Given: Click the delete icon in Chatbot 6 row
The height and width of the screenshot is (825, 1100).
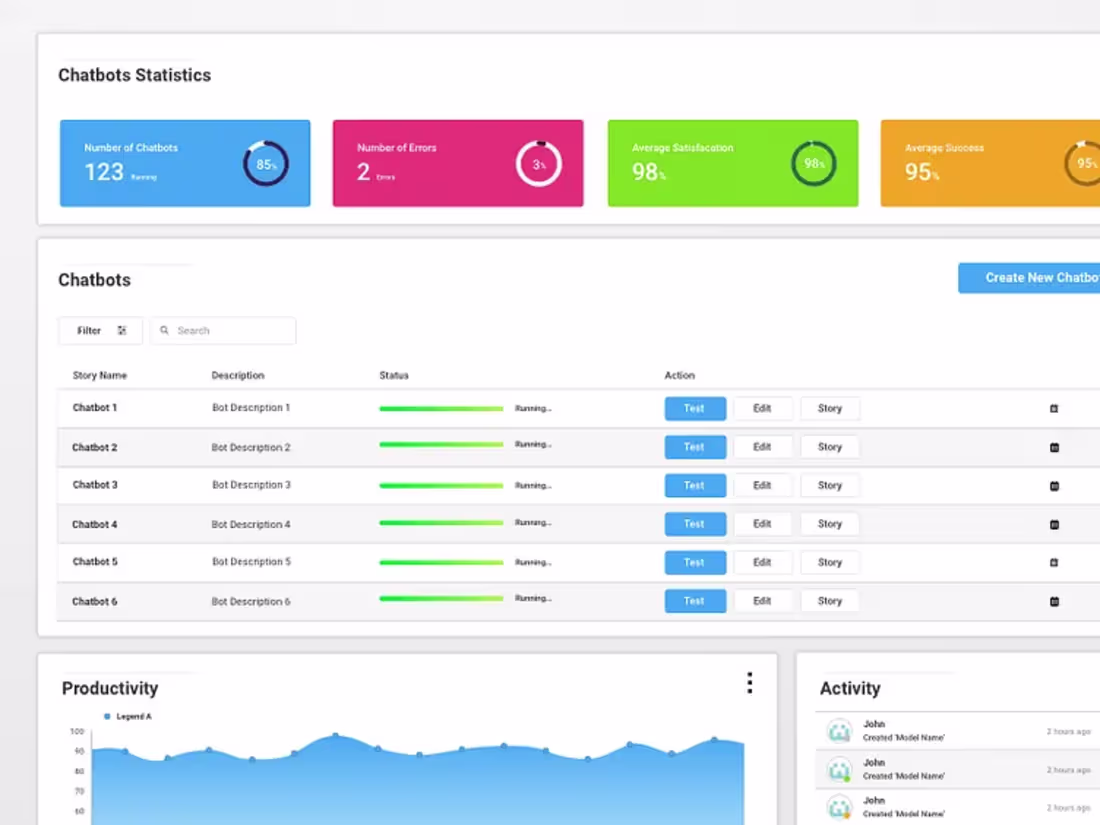Looking at the screenshot, I should coord(1054,602).
